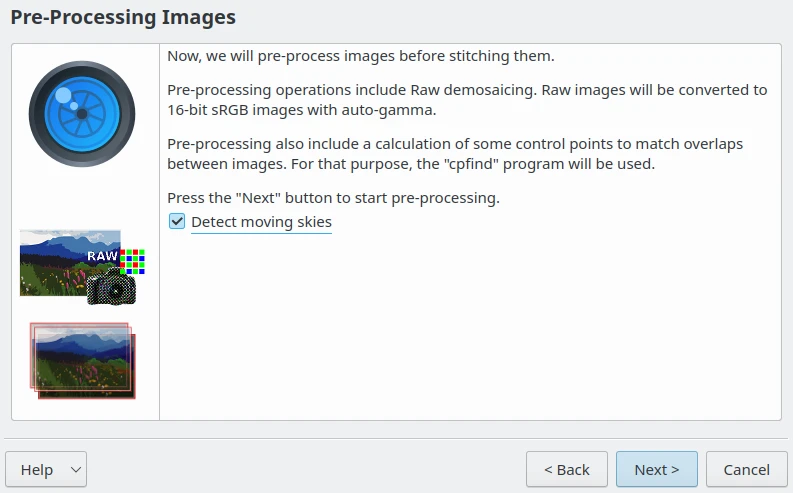Click the paragraph mentioning the "cpfind" program
This screenshot has width=793, height=493.
(455, 154)
